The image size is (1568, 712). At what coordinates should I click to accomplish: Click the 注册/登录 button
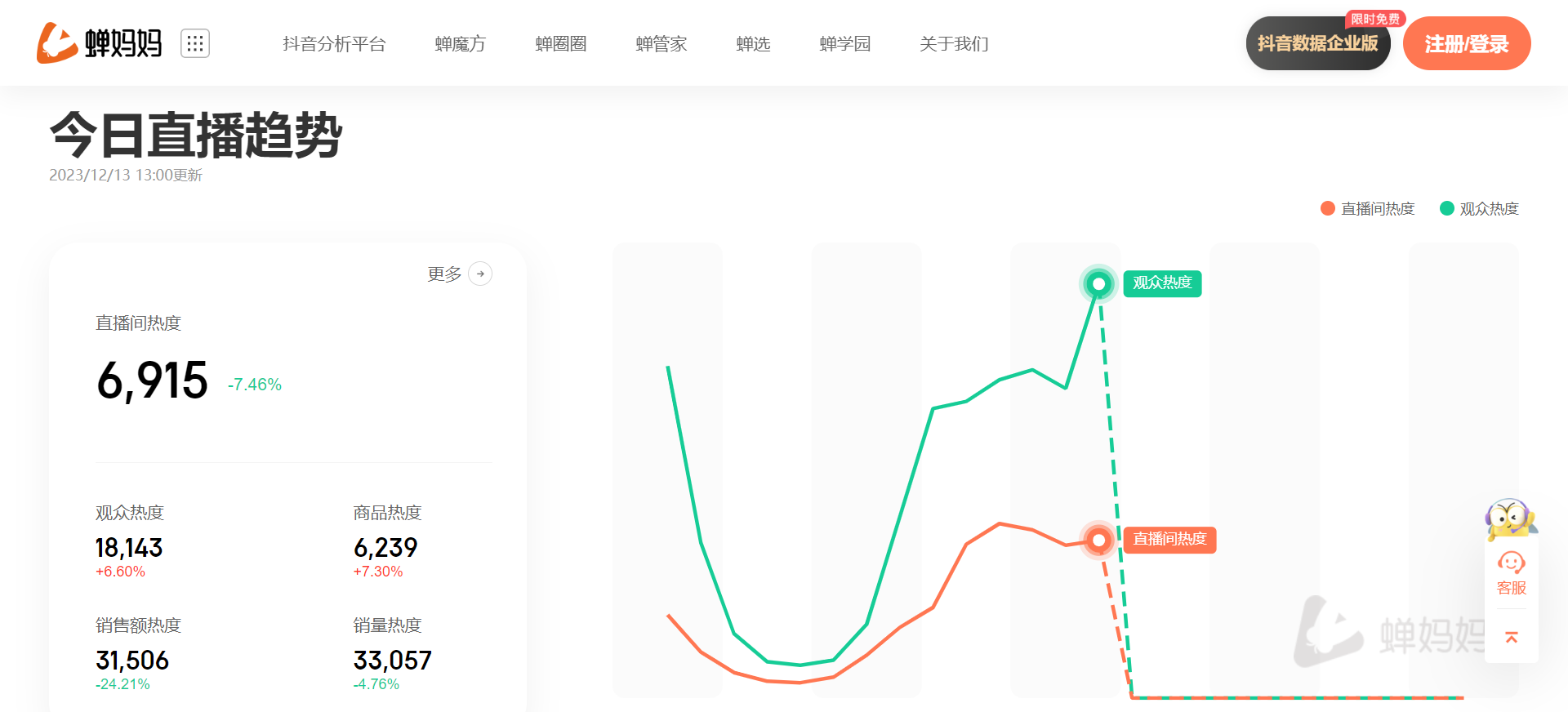(1467, 43)
